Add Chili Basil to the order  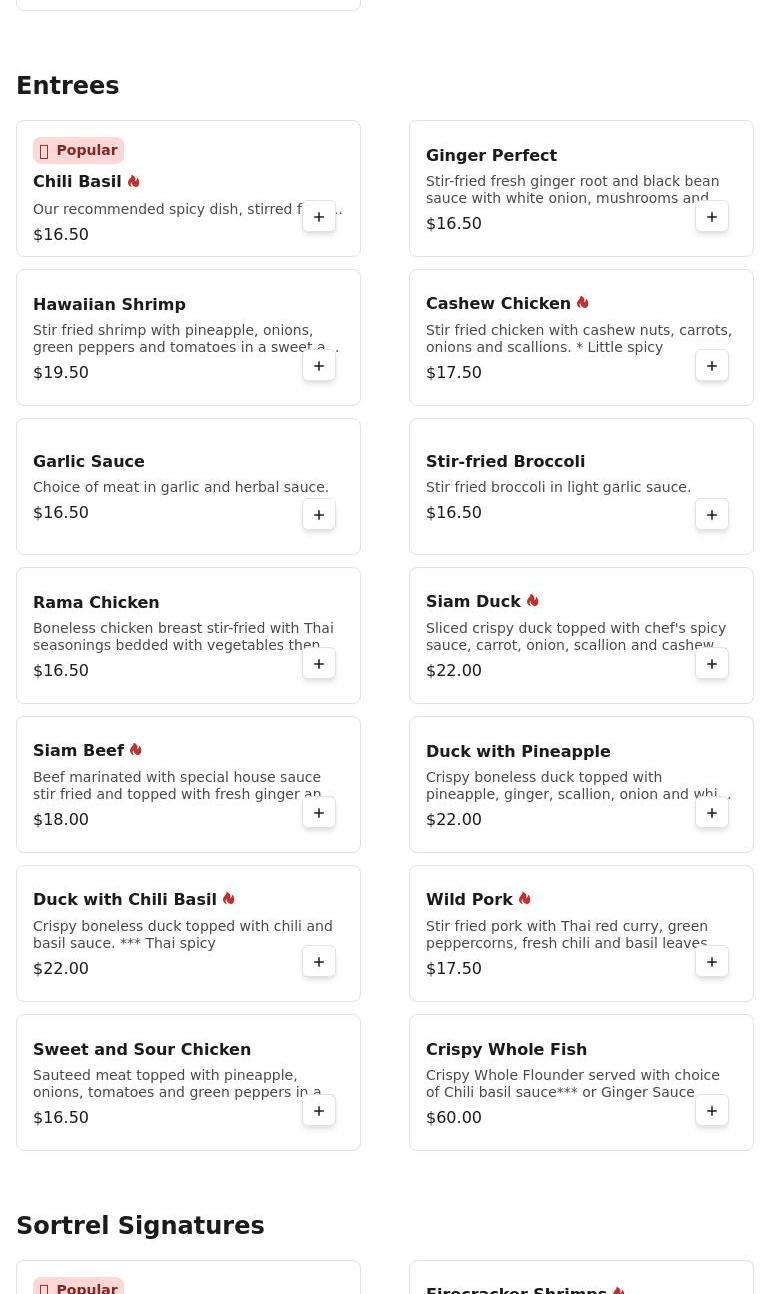319,217
